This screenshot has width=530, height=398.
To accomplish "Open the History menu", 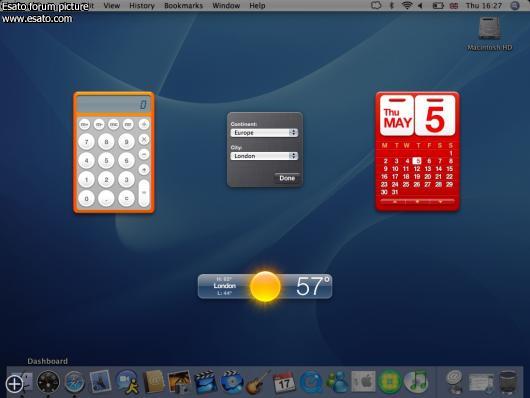I will click(142, 6).
